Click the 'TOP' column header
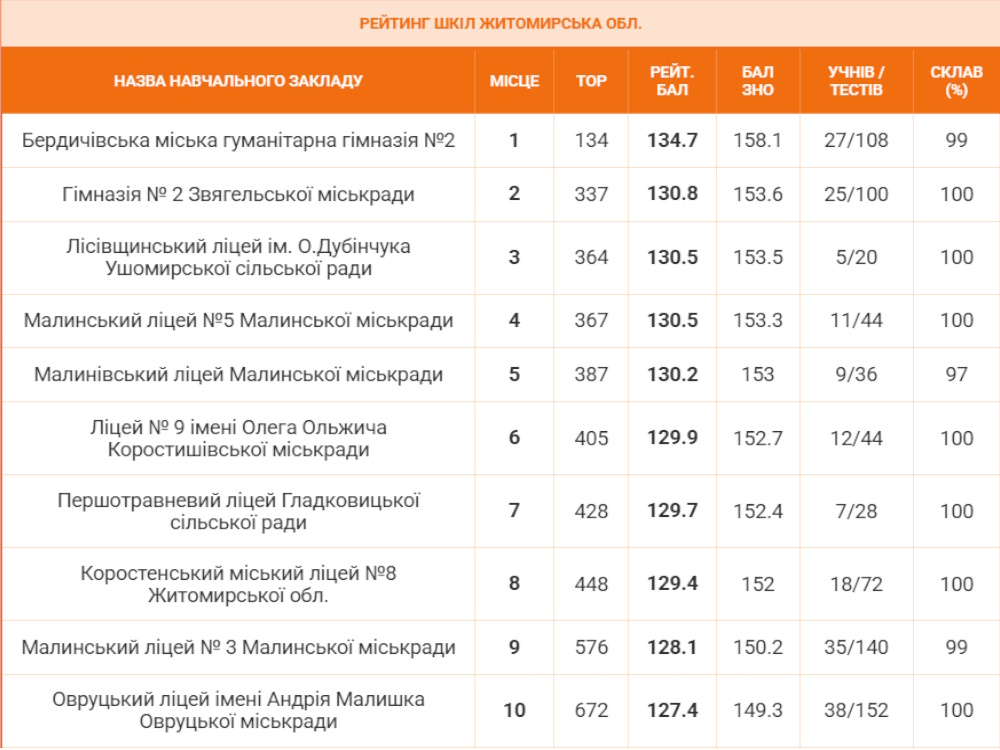 tap(591, 81)
